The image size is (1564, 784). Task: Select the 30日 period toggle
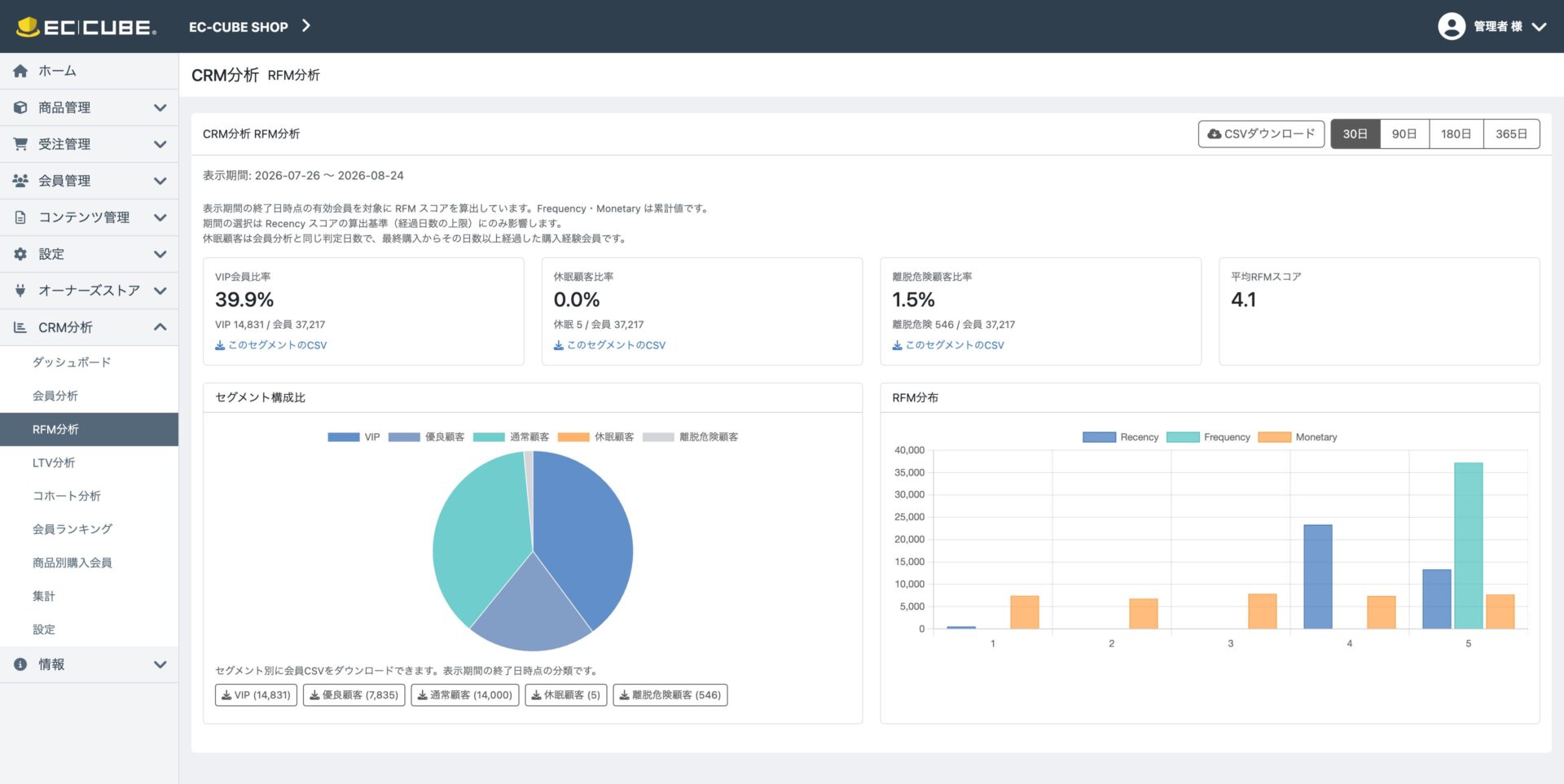point(1355,134)
